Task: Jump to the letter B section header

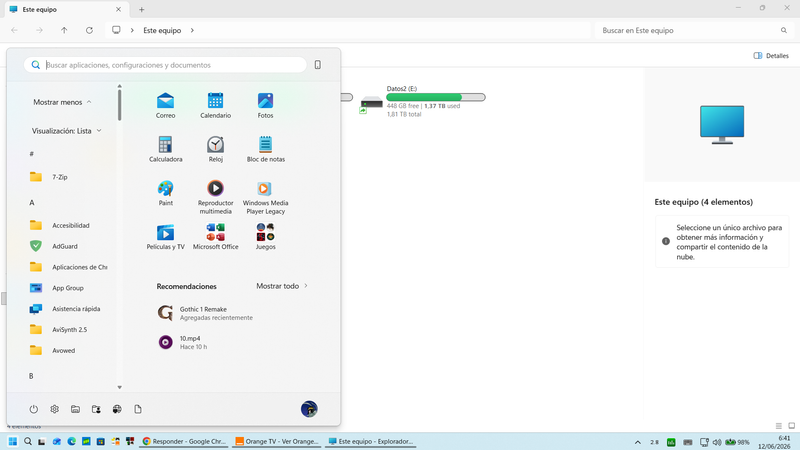Action: pyautogui.click(x=31, y=376)
